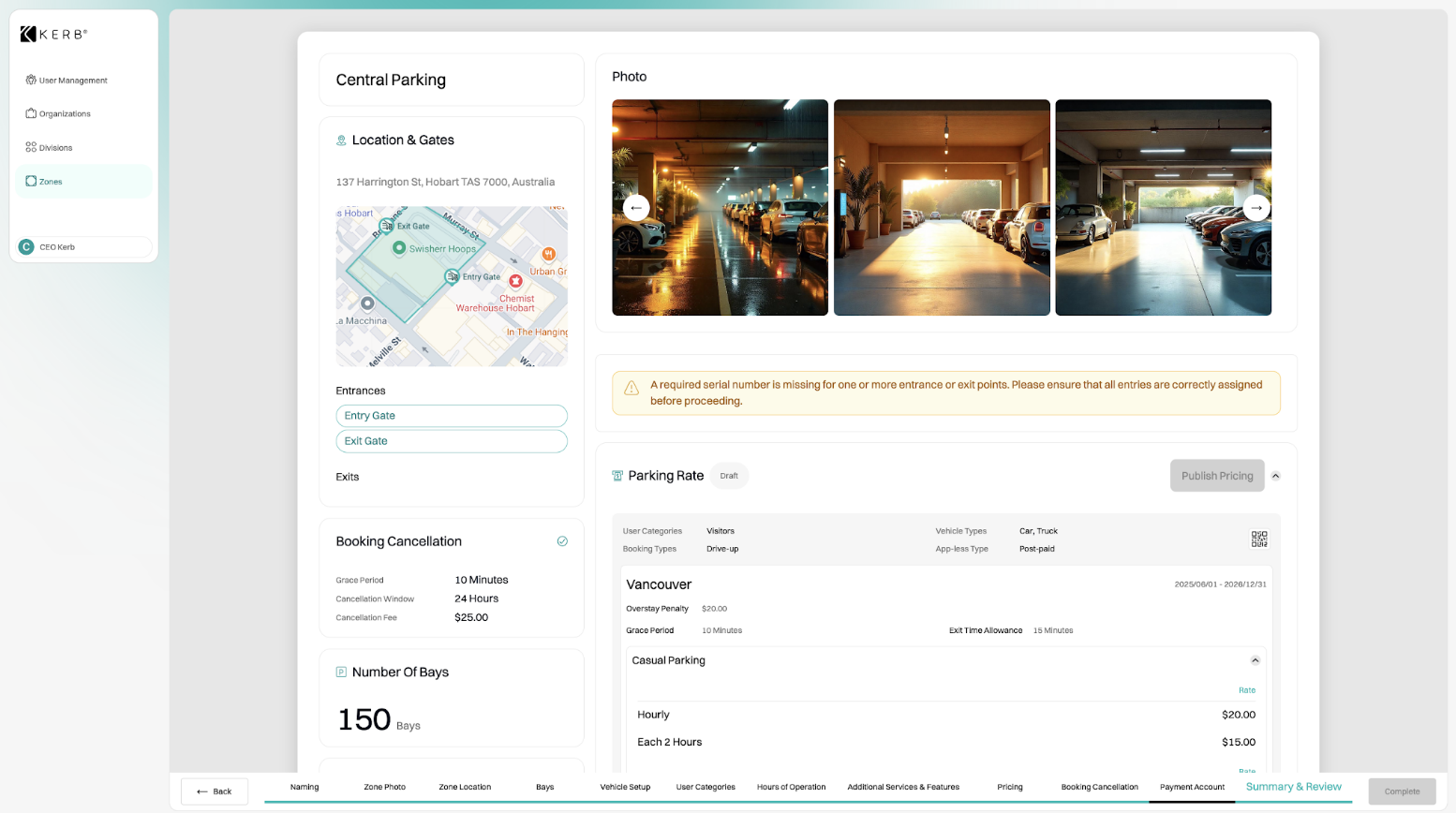Go to the Zone Location step
The image size is (1456, 813).
(x=465, y=787)
